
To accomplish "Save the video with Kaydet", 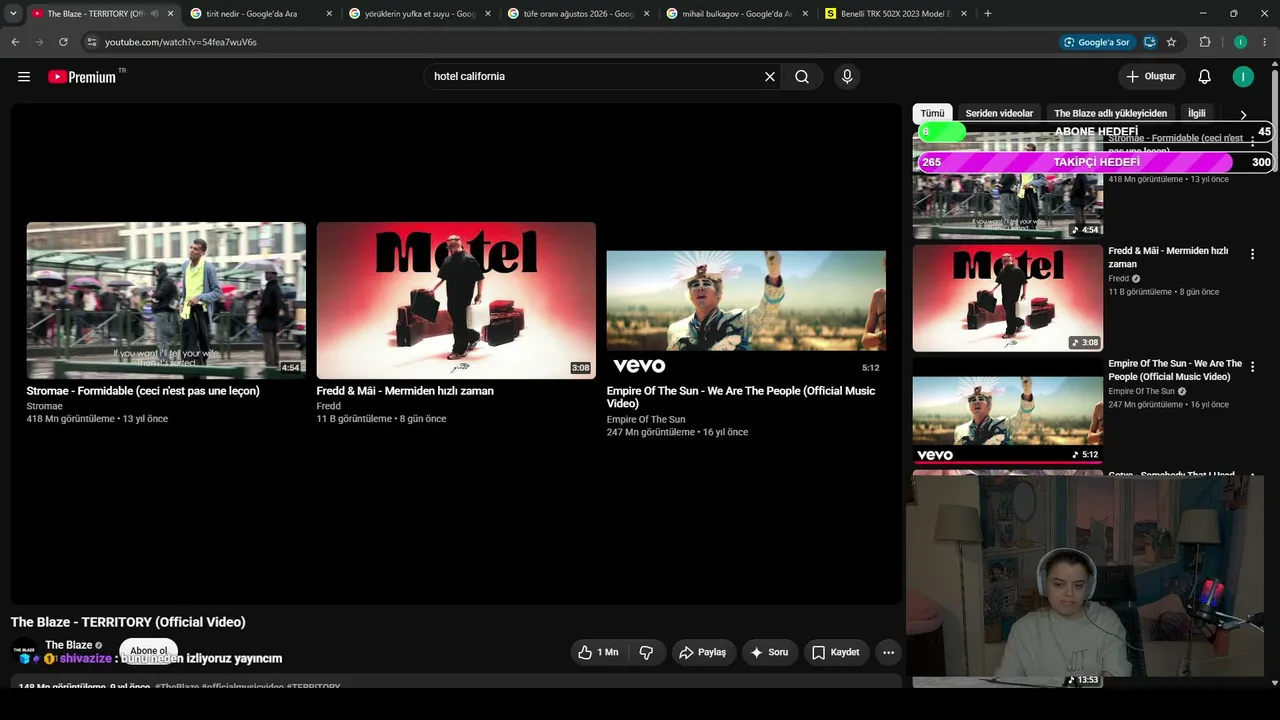I will (x=836, y=652).
